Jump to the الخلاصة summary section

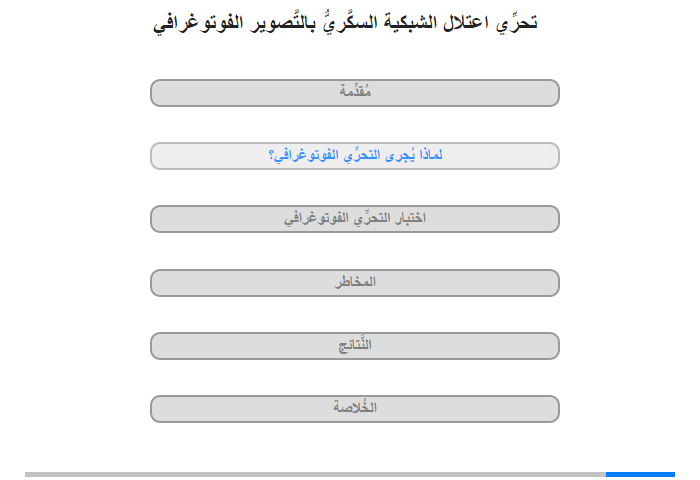(x=354, y=409)
